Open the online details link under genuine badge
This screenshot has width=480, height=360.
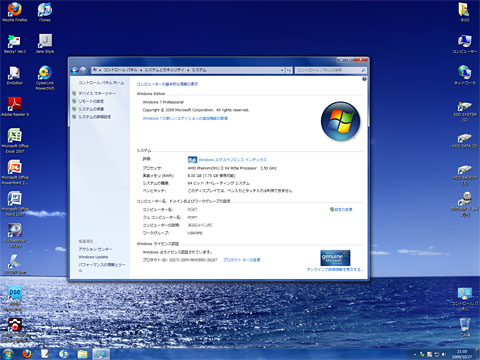(335, 269)
